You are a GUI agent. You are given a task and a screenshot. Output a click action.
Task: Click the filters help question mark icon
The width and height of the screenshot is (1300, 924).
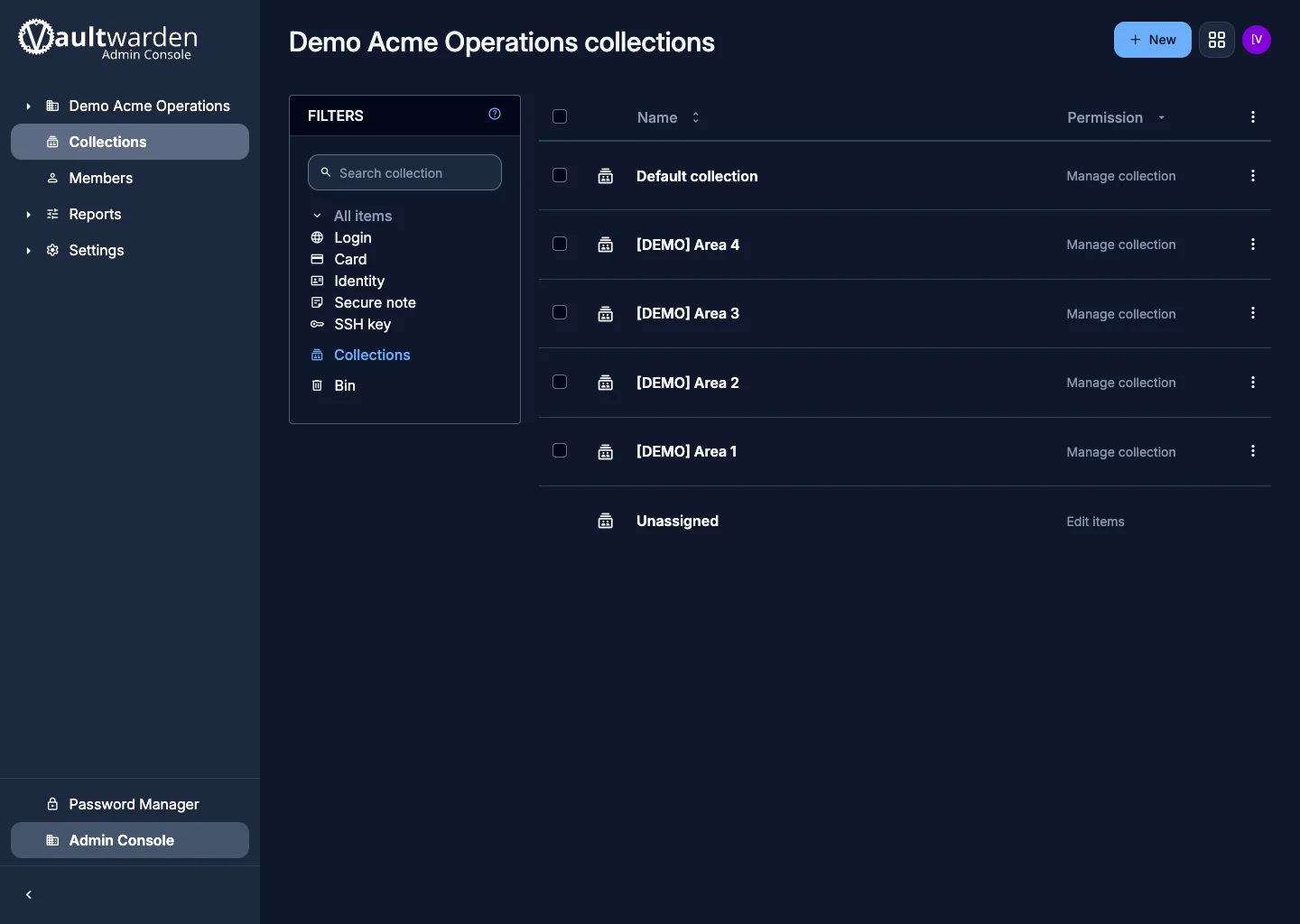495,114
